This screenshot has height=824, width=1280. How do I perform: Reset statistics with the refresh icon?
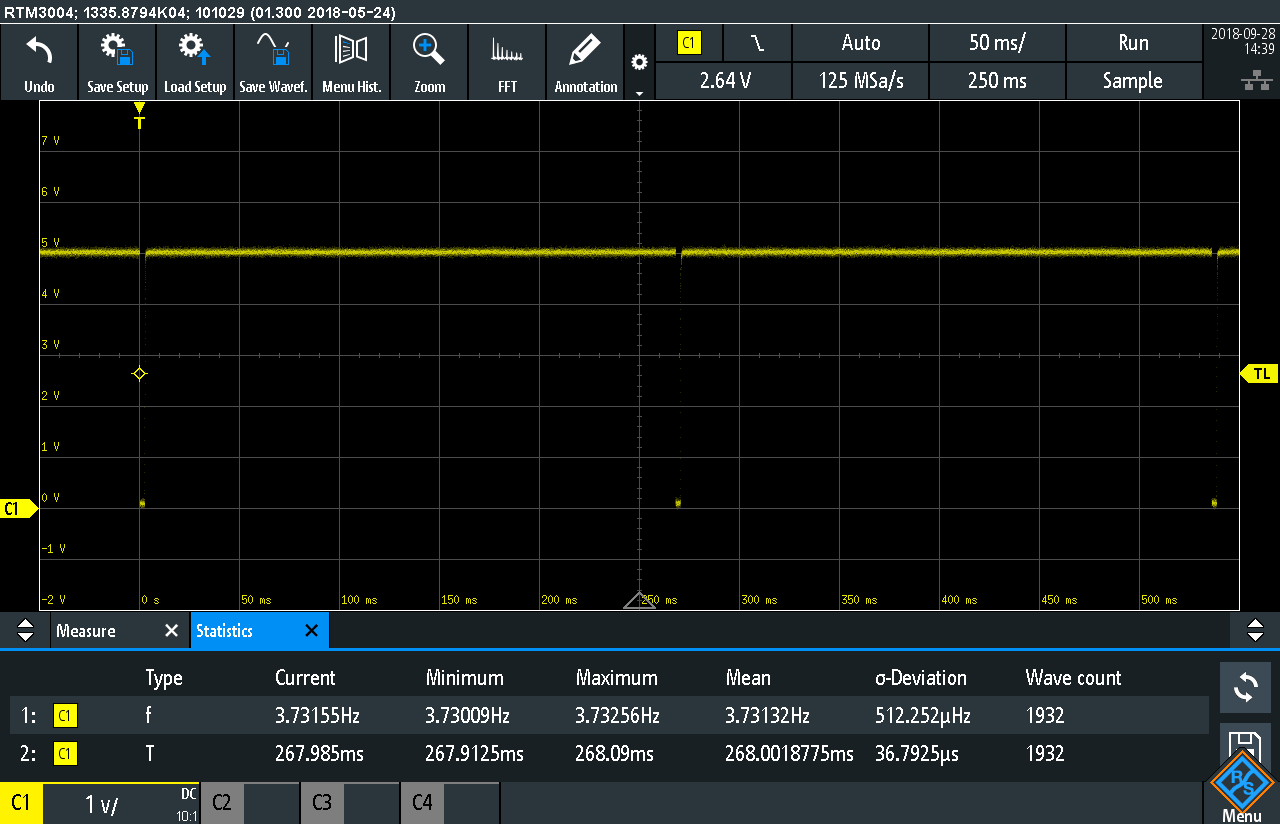(x=1245, y=687)
